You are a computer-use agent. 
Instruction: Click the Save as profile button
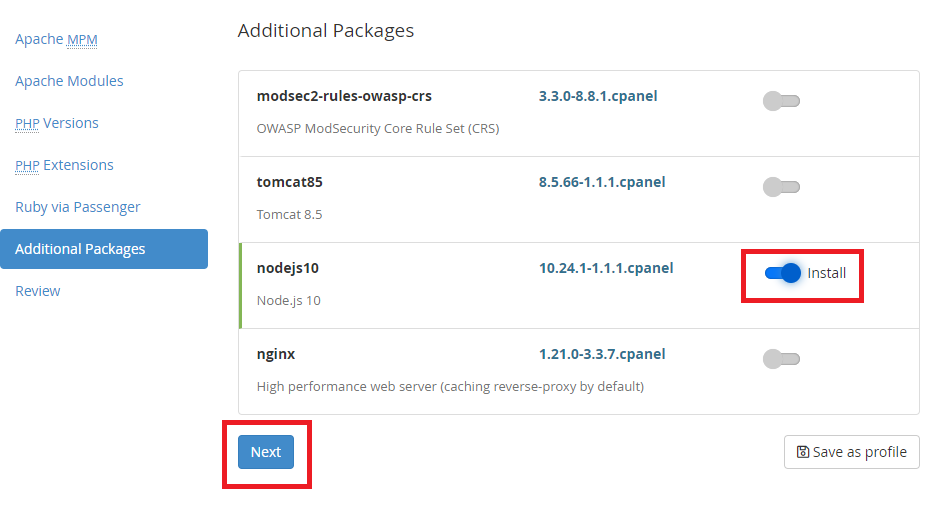[x=852, y=452]
